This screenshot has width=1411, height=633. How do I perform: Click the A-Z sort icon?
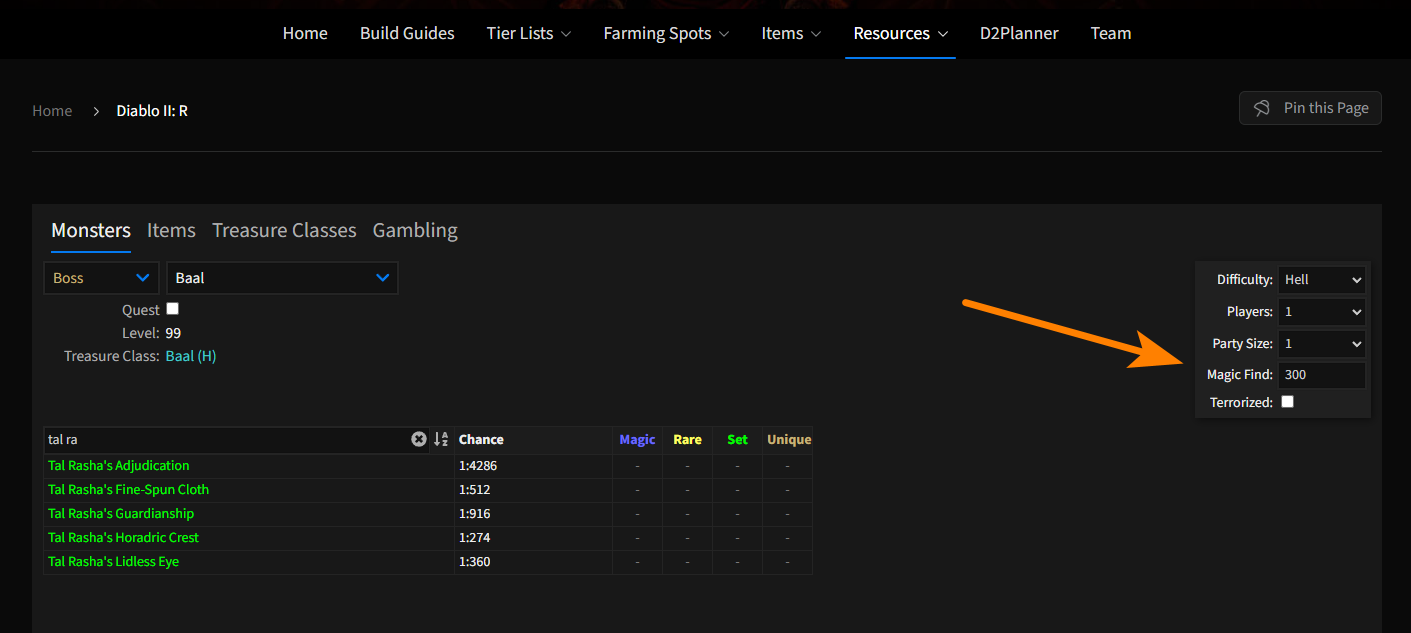441,439
